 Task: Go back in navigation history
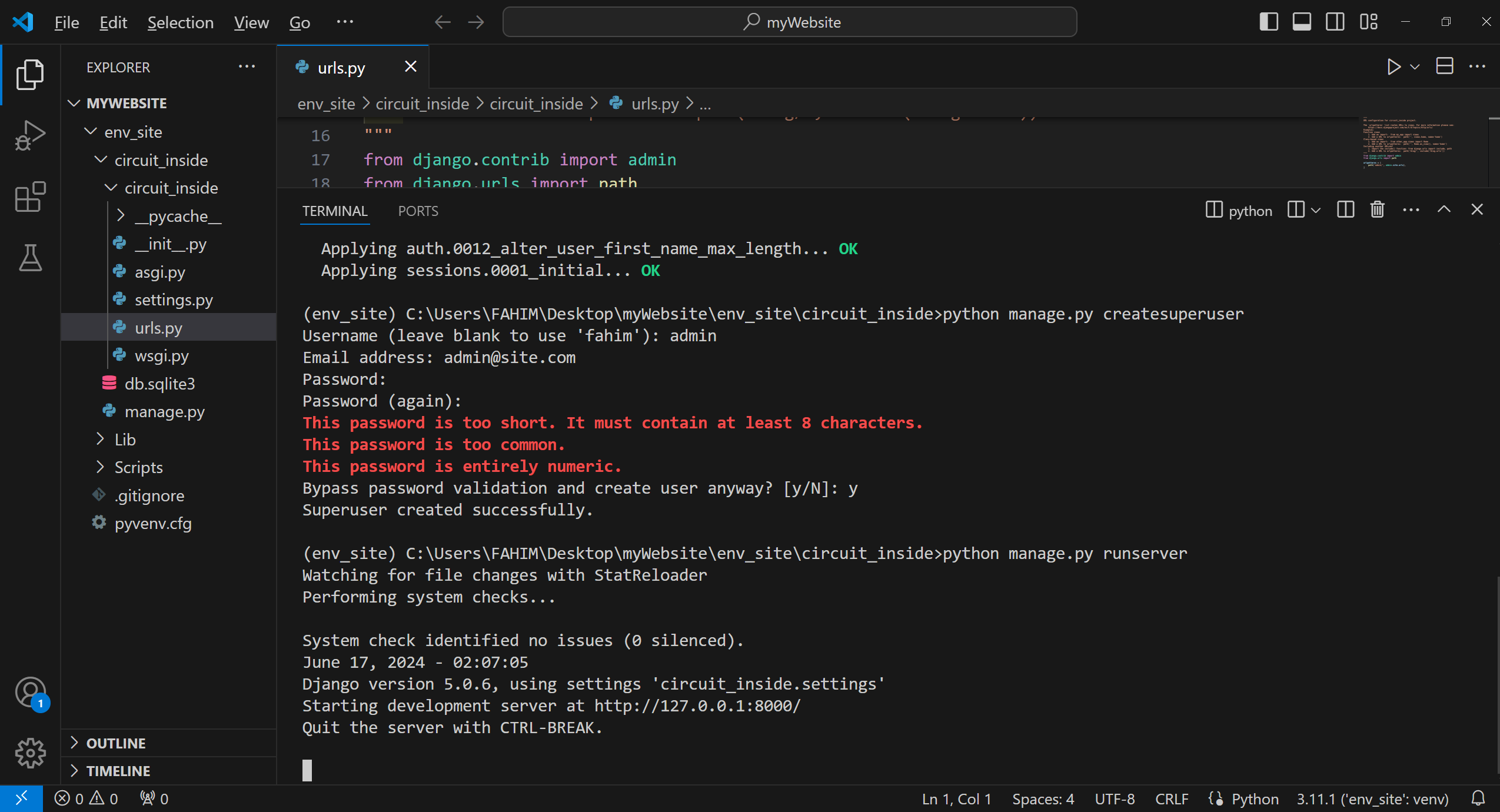[x=443, y=22]
